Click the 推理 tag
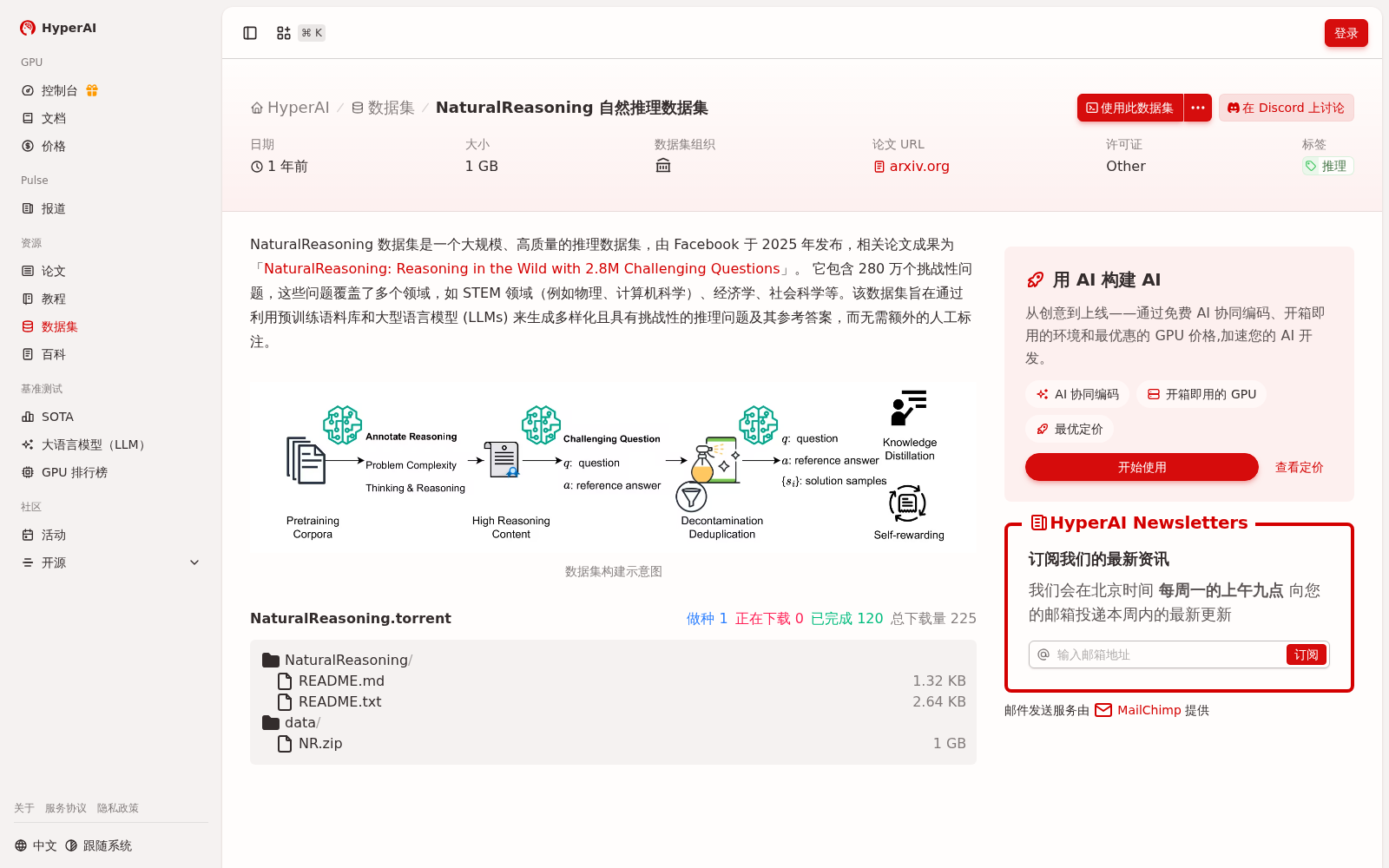This screenshot has width=1389, height=868. point(1327,166)
